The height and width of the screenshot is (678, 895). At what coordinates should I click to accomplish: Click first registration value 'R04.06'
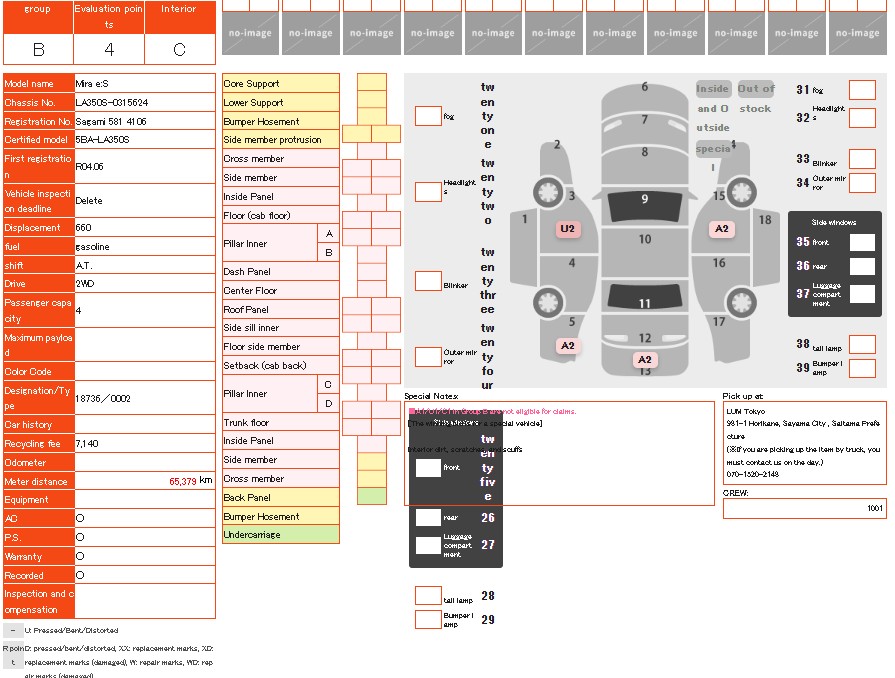(x=90, y=167)
